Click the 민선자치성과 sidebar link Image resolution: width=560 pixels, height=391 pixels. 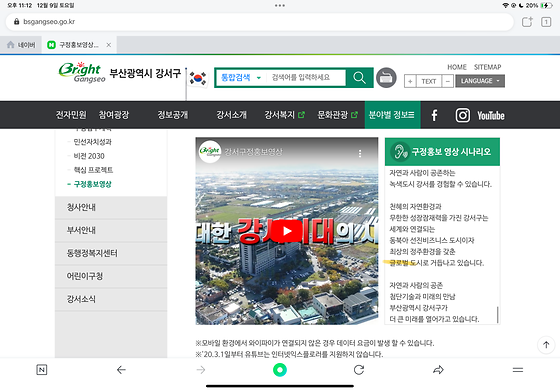(92, 142)
